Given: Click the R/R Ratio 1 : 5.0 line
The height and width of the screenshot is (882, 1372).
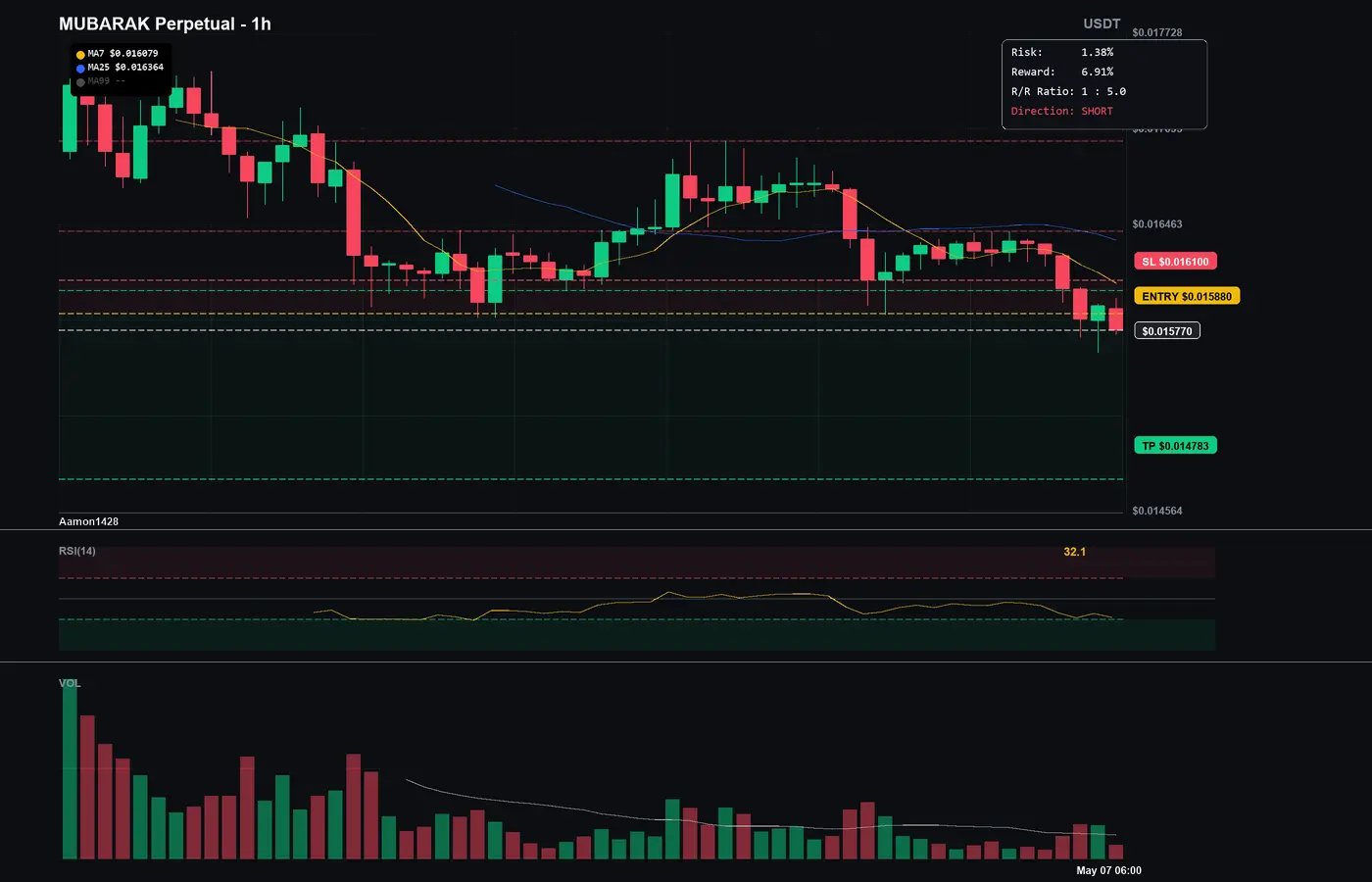Looking at the screenshot, I should coord(1068,91).
